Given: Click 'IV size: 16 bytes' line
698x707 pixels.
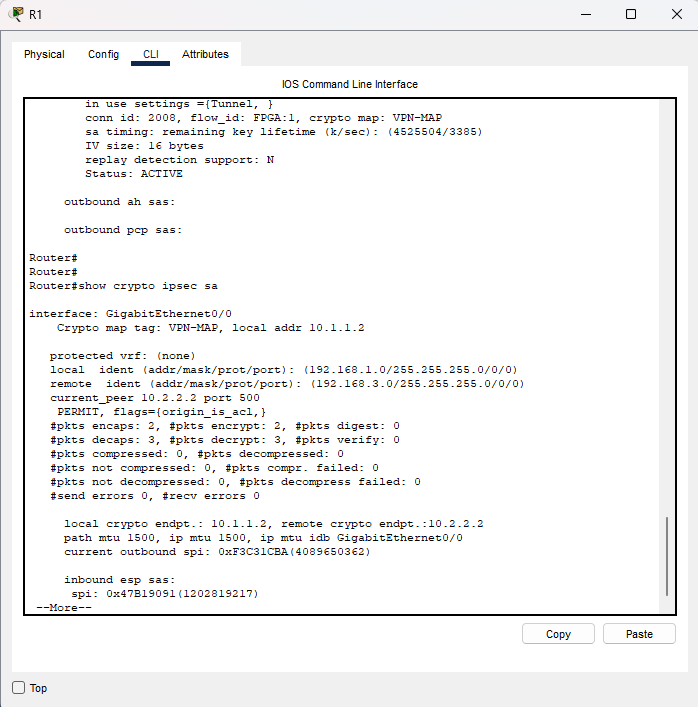Looking at the screenshot, I should point(144,146).
